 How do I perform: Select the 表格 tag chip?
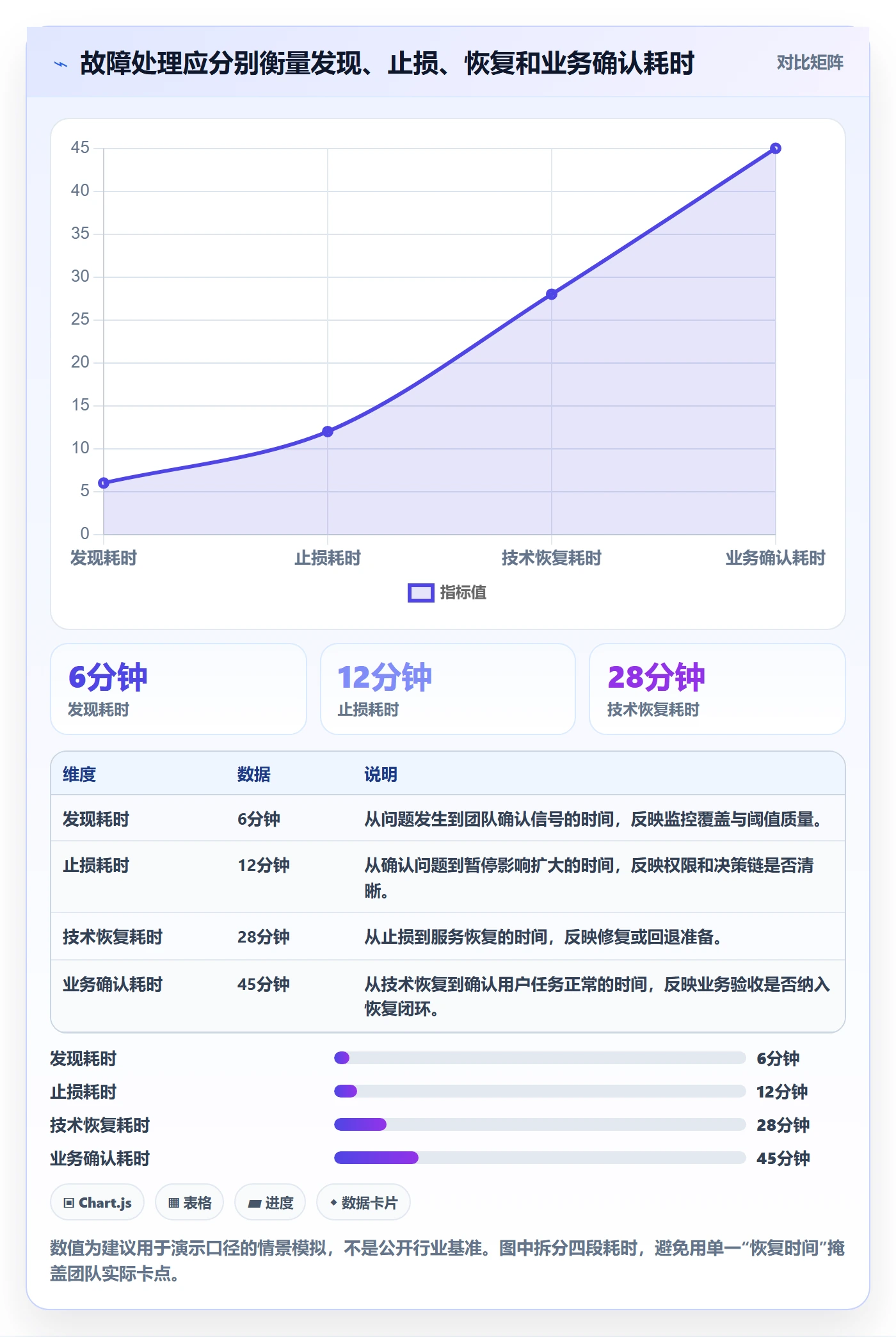(189, 1203)
